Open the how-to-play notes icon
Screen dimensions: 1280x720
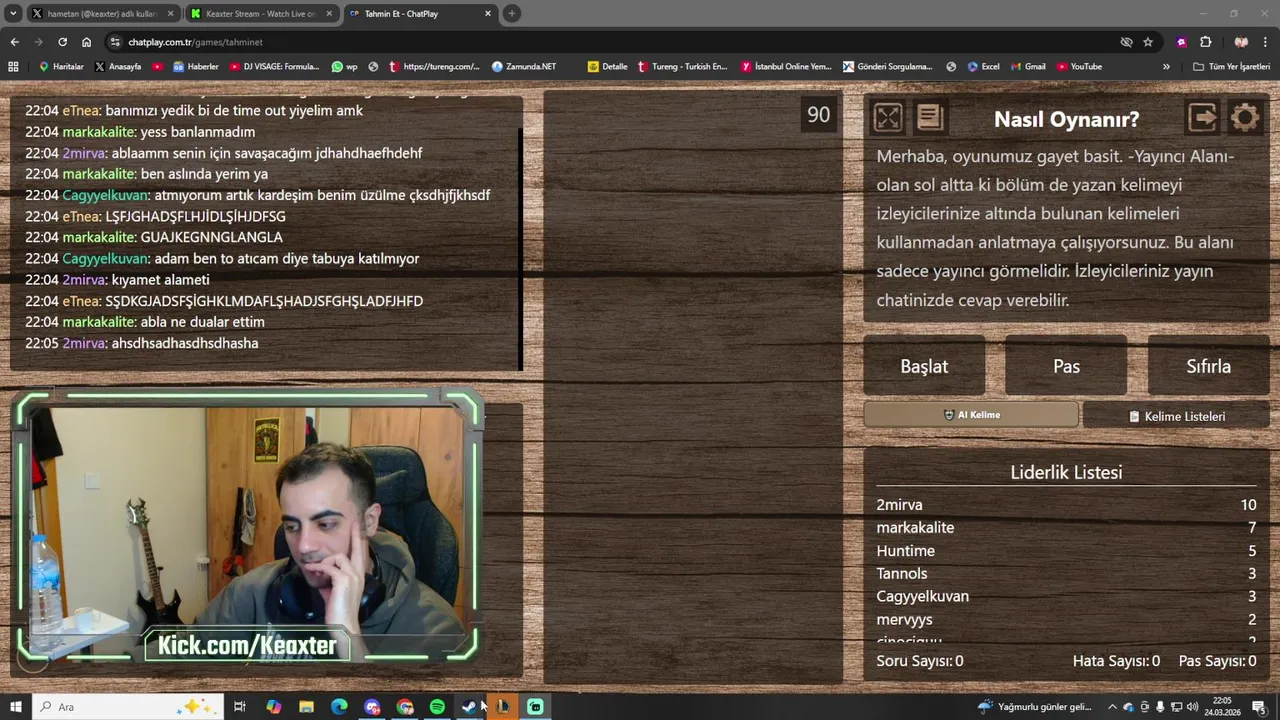tap(930, 118)
